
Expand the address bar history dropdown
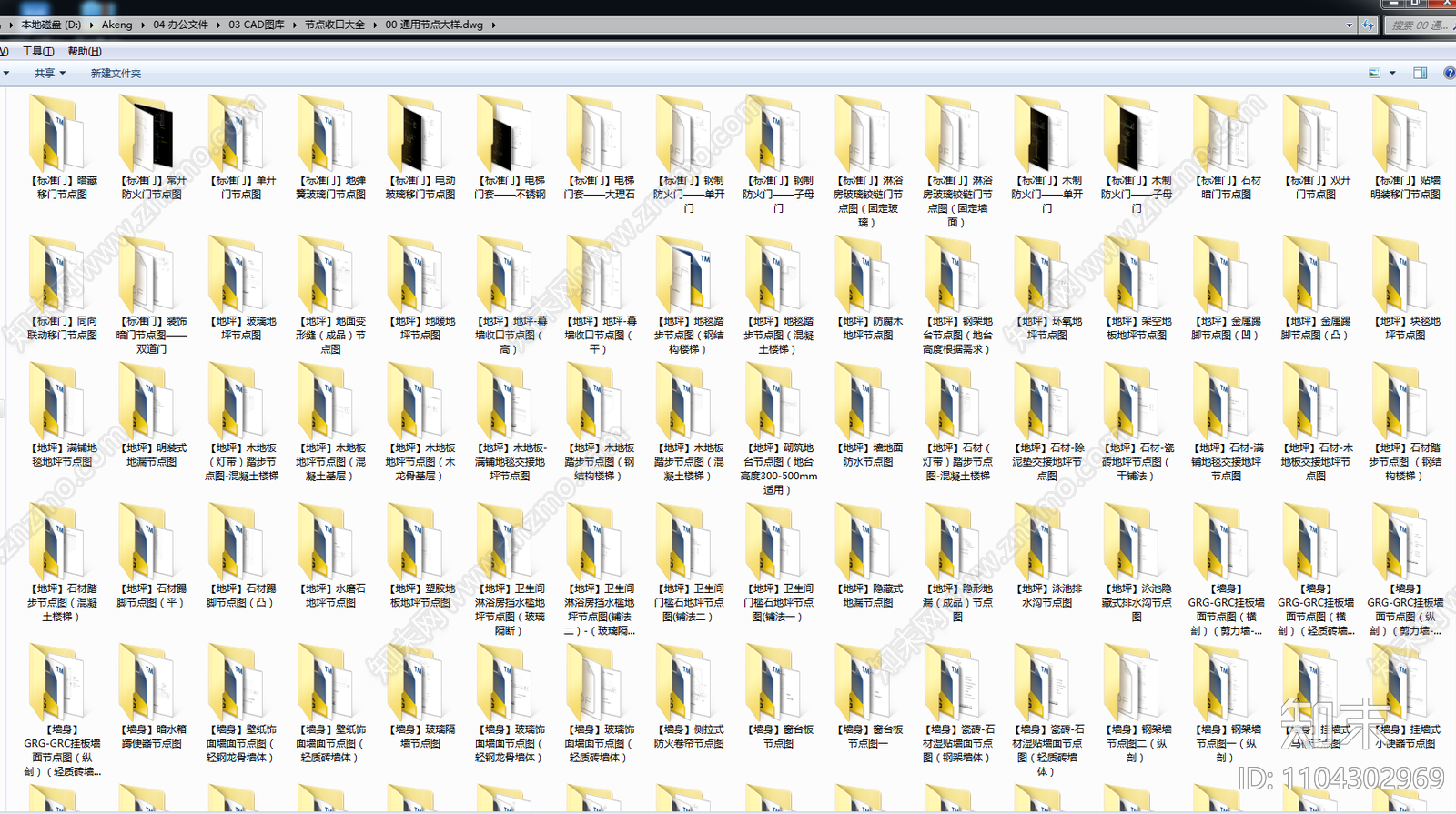point(1349,25)
